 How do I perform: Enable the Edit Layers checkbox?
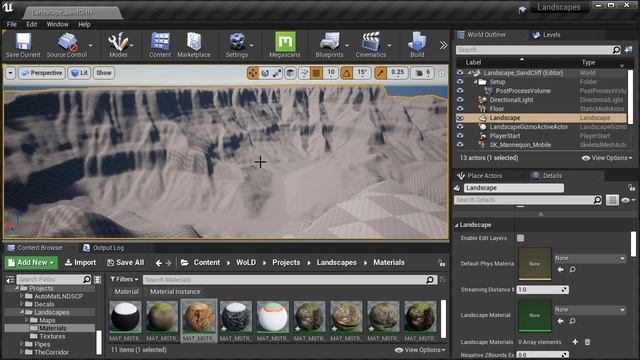click(520, 238)
